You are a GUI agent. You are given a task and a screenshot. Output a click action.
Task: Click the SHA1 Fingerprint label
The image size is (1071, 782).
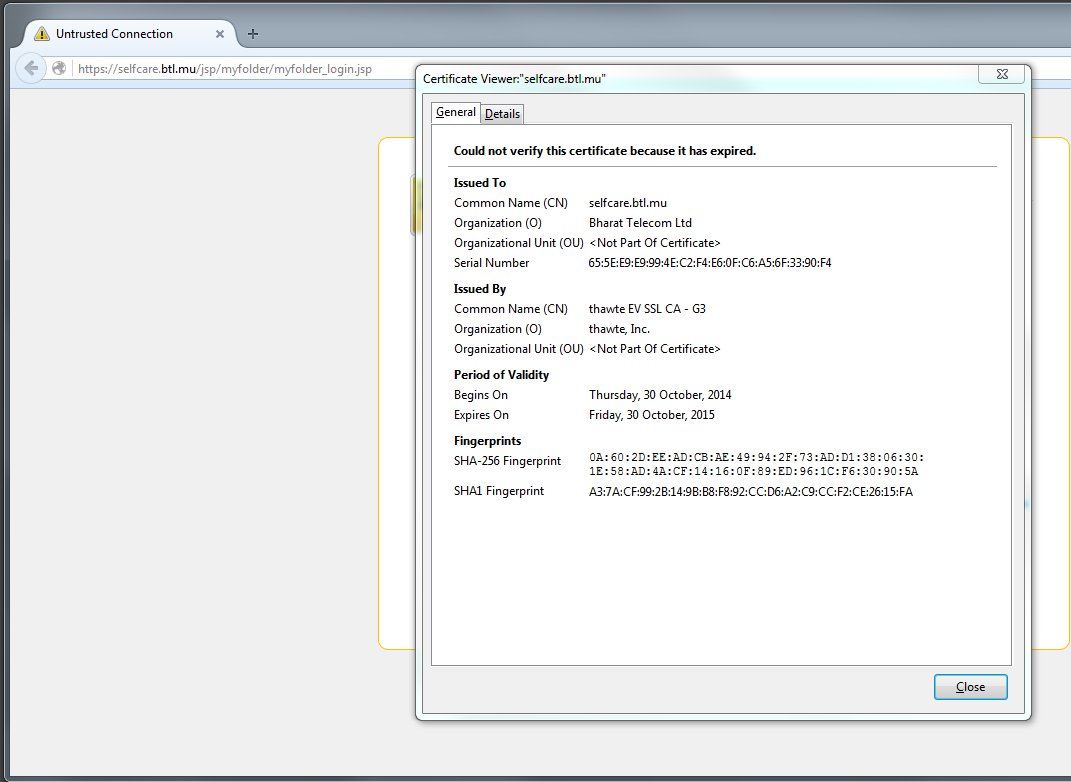click(499, 491)
